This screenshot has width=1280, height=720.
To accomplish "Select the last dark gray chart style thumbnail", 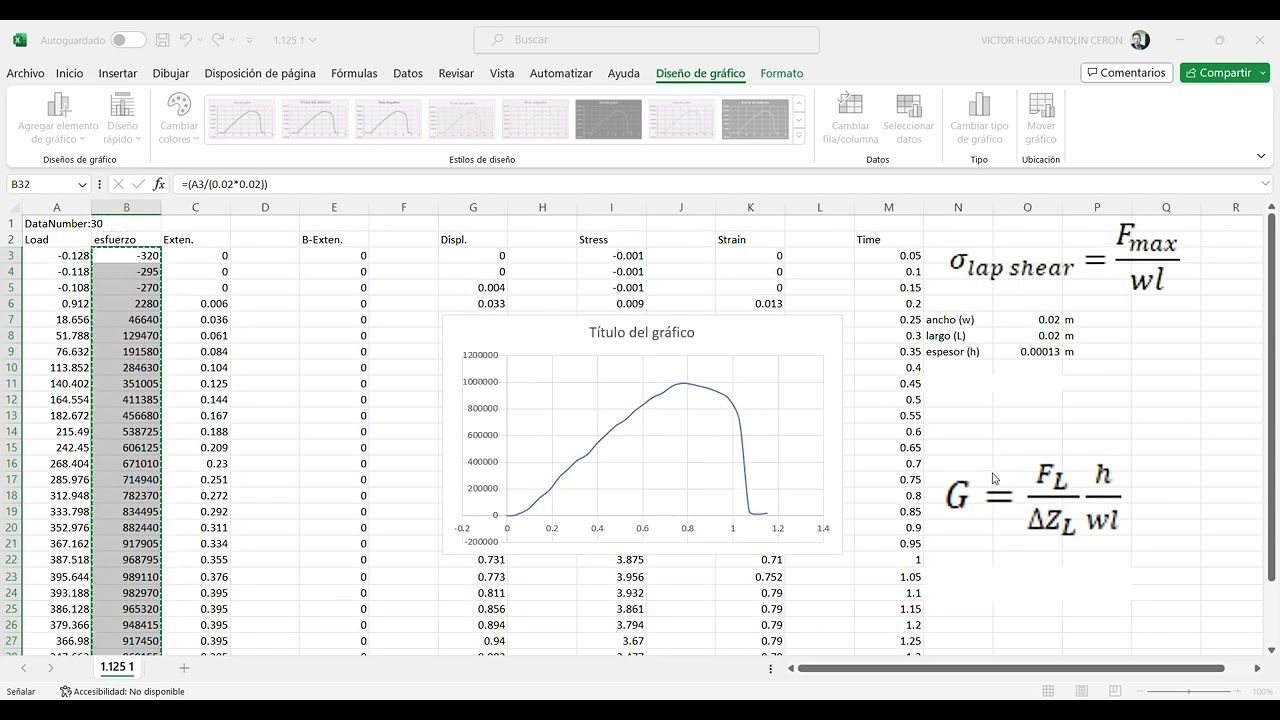I will coord(755,119).
